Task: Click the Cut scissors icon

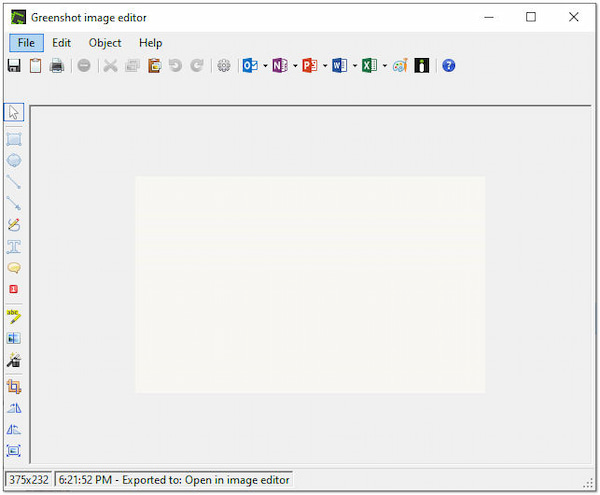Action: click(x=111, y=66)
